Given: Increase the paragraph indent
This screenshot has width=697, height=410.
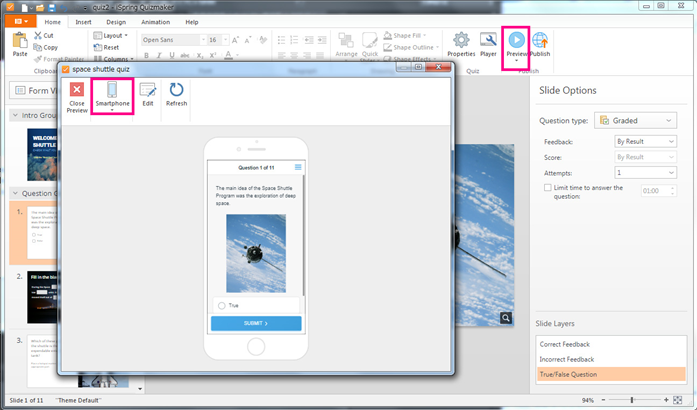Looking at the screenshot, I should 322,40.
